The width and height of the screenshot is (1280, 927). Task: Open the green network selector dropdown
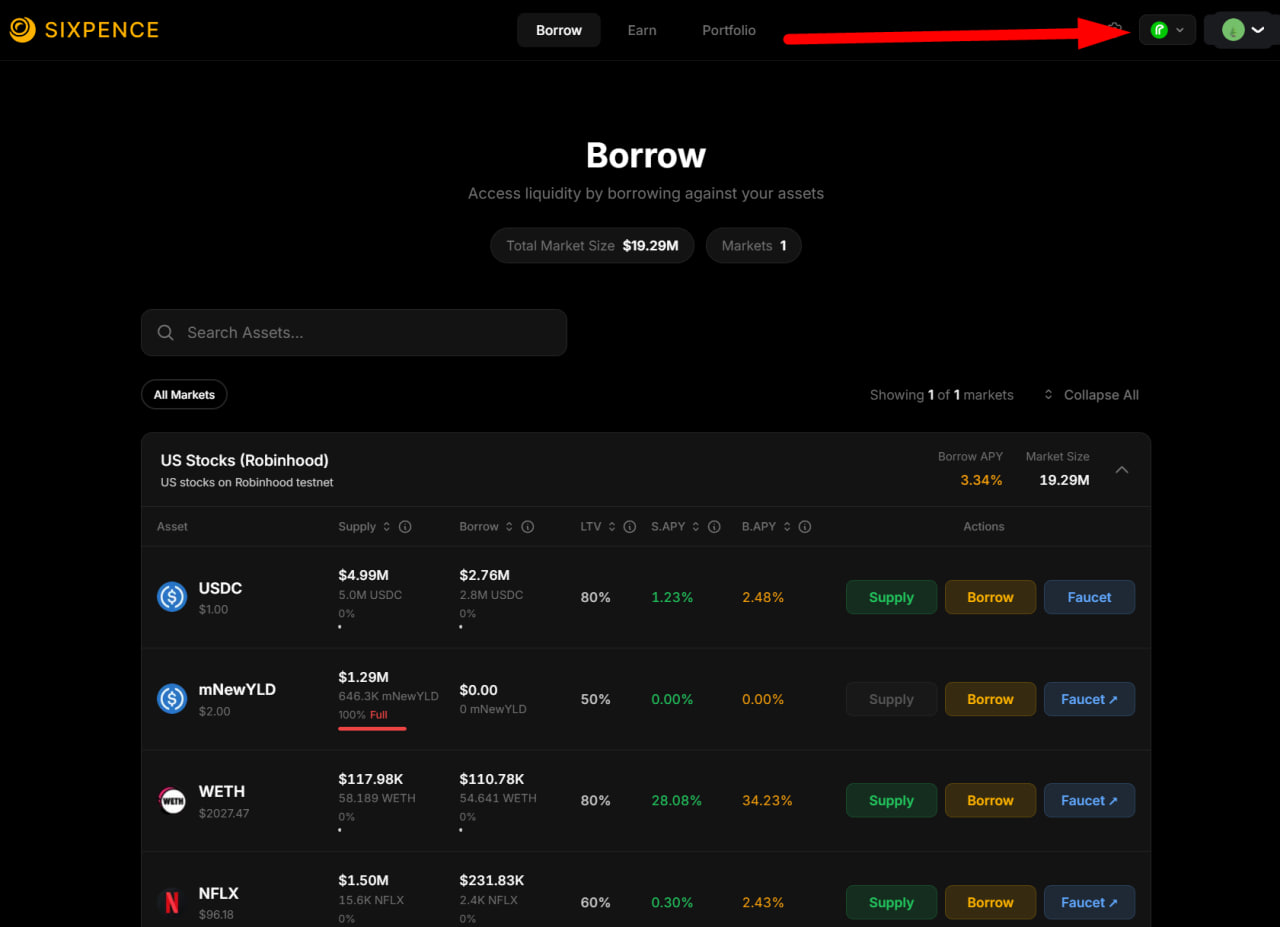(x=1167, y=30)
